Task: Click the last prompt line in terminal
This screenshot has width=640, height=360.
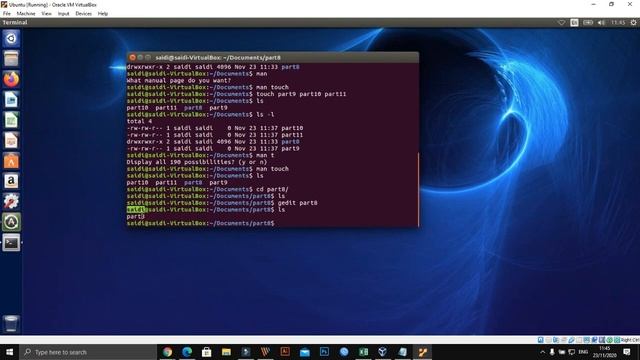Action: click(200, 223)
